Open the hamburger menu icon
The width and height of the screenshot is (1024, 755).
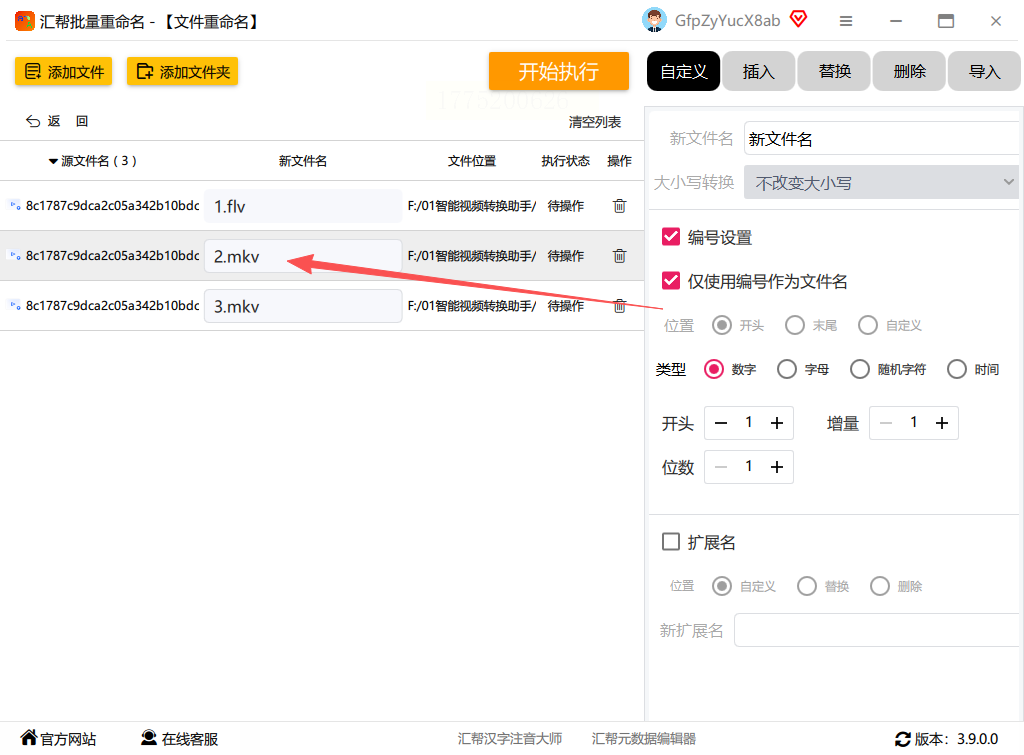846,22
